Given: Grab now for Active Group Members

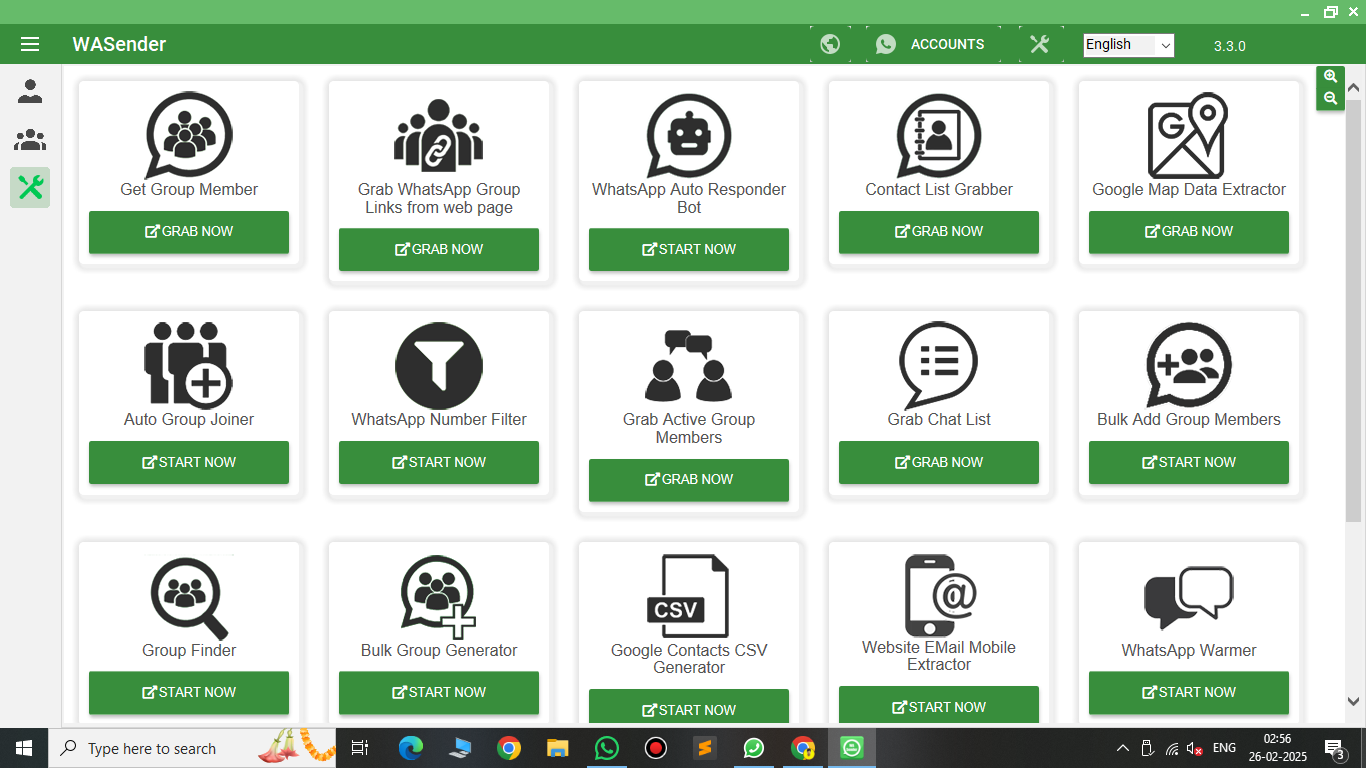Looking at the screenshot, I should pyautogui.click(x=689, y=480).
